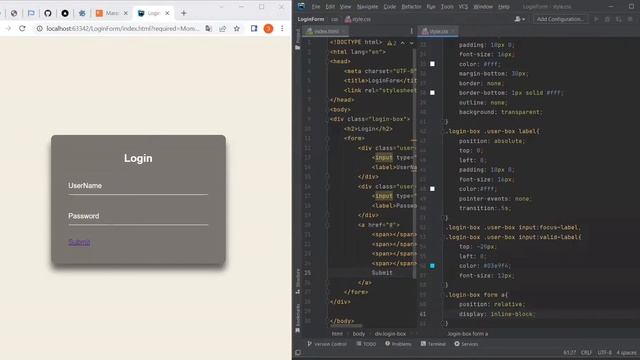Open the Tools menu
Screen dimensions: 640x360
tap(447, 7)
